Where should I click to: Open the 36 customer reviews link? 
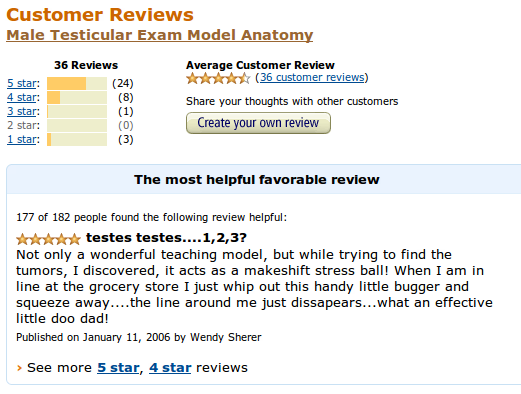312,77
